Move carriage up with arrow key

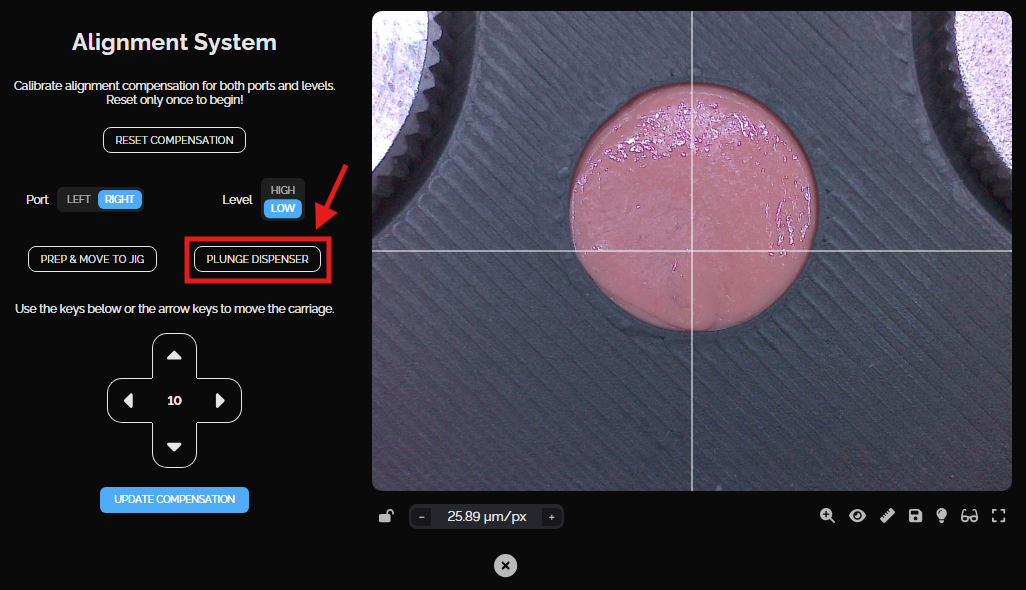click(174, 356)
